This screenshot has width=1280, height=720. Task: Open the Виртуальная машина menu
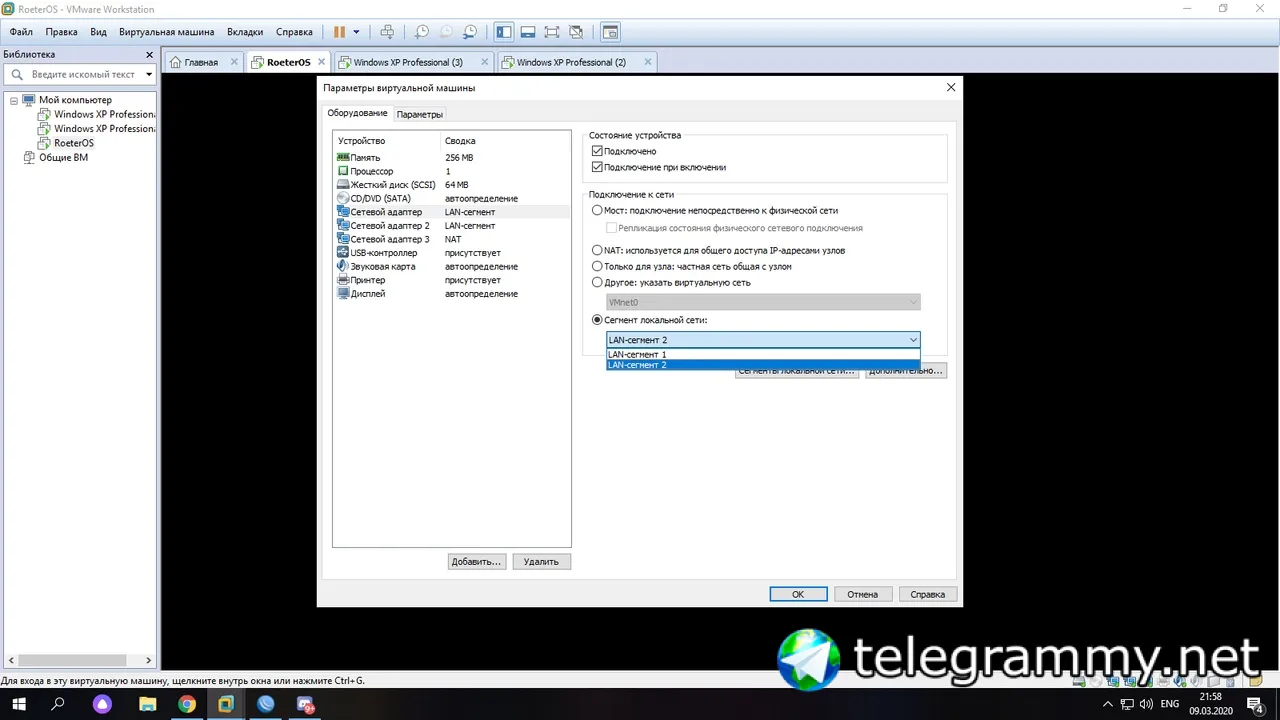(166, 32)
